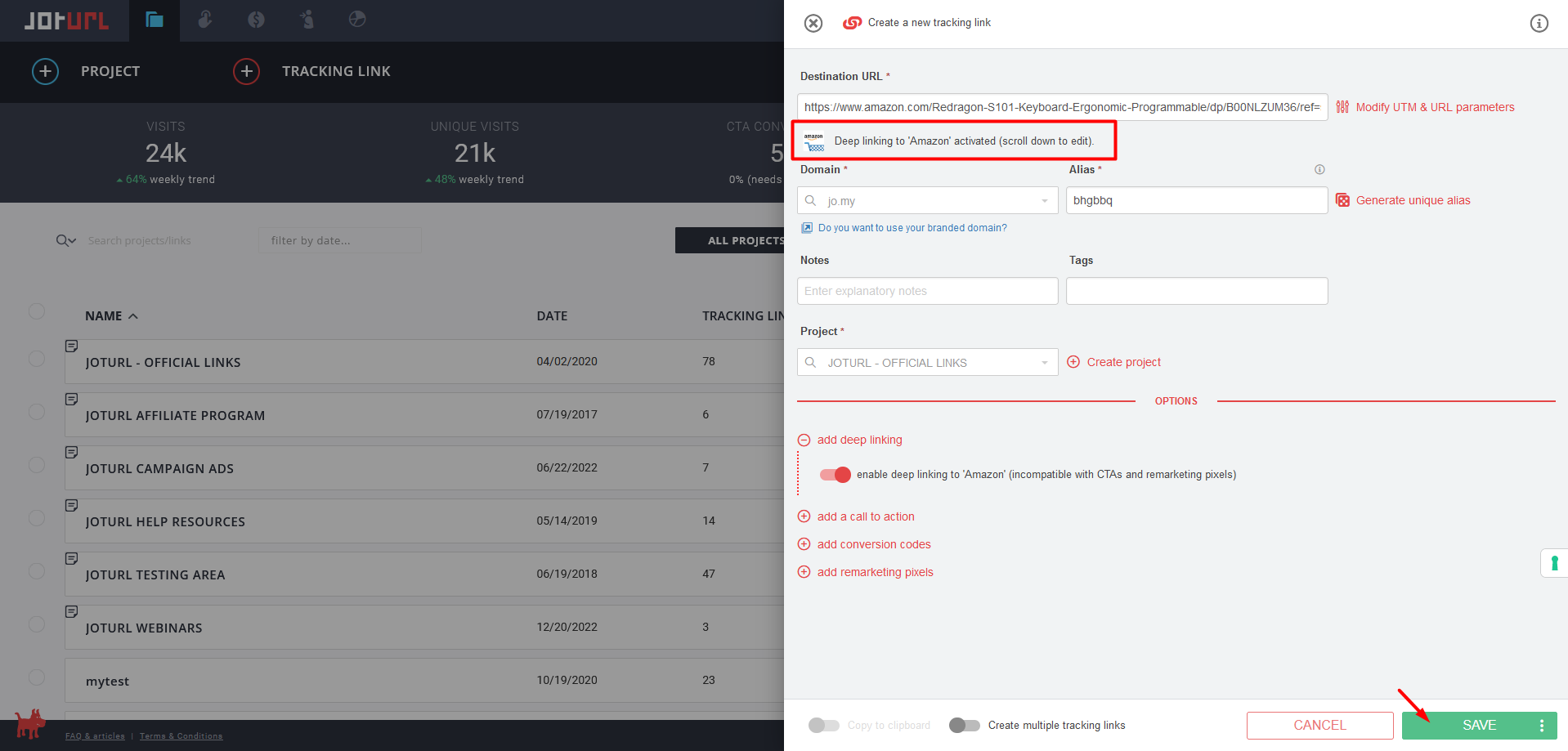This screenshot has width=1568, height=751.
Task: Click the PROJECT menu label
Action: [110, 71]
